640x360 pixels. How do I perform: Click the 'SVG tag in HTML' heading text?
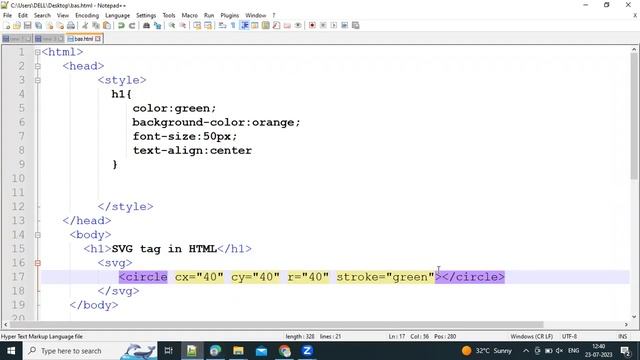[164, 249]
